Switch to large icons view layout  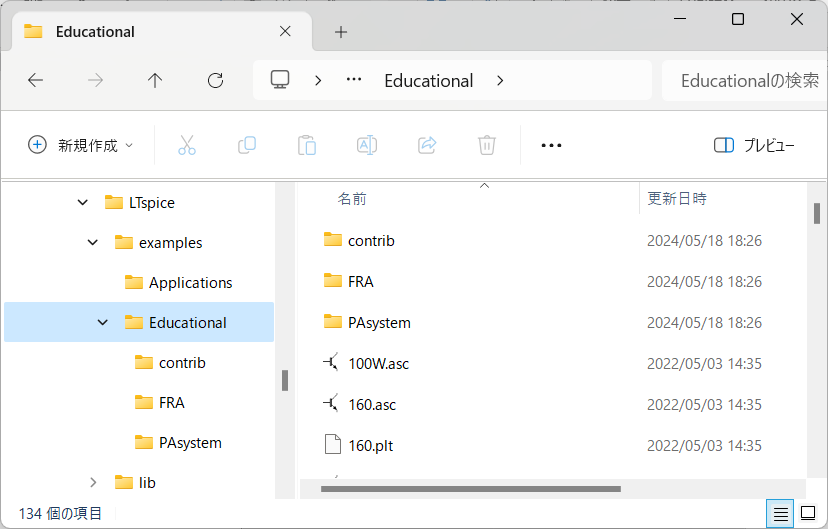point(808,513)
